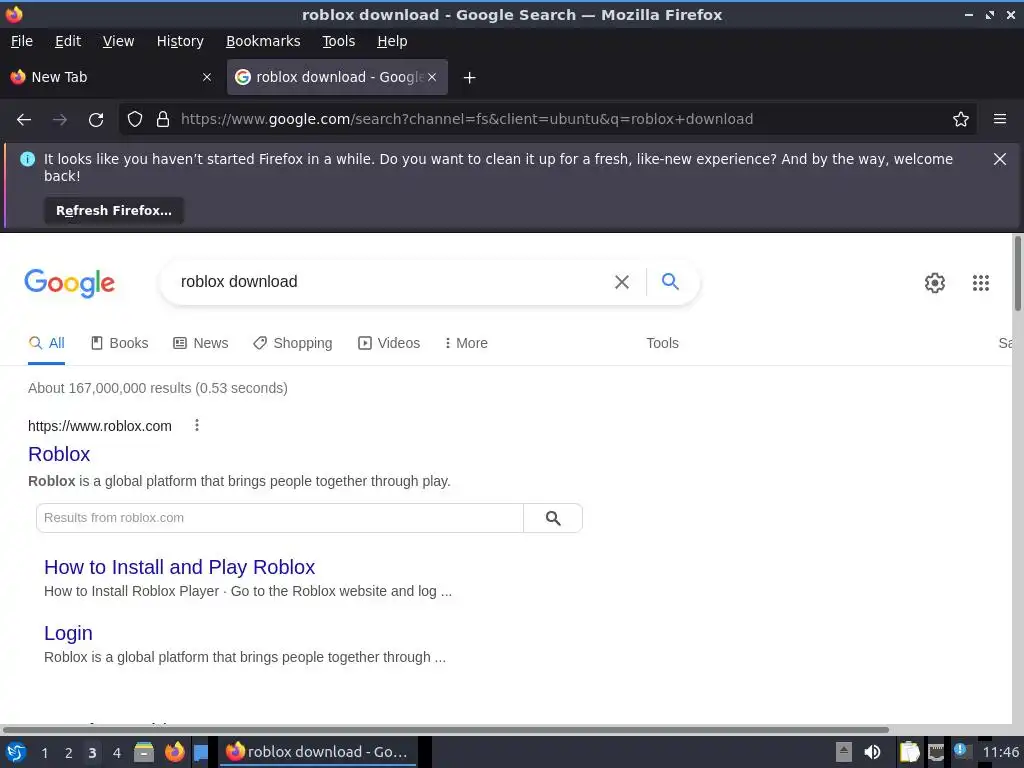Bookmark this page with the star icon
The width and height of the screenshot is (1024, 768).
tap(960, 119)
